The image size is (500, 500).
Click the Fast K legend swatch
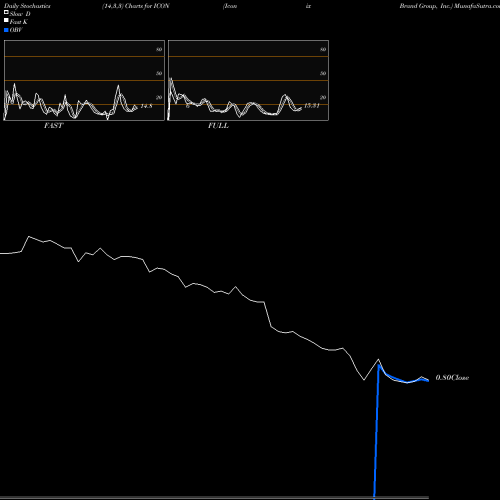(6, 21)
